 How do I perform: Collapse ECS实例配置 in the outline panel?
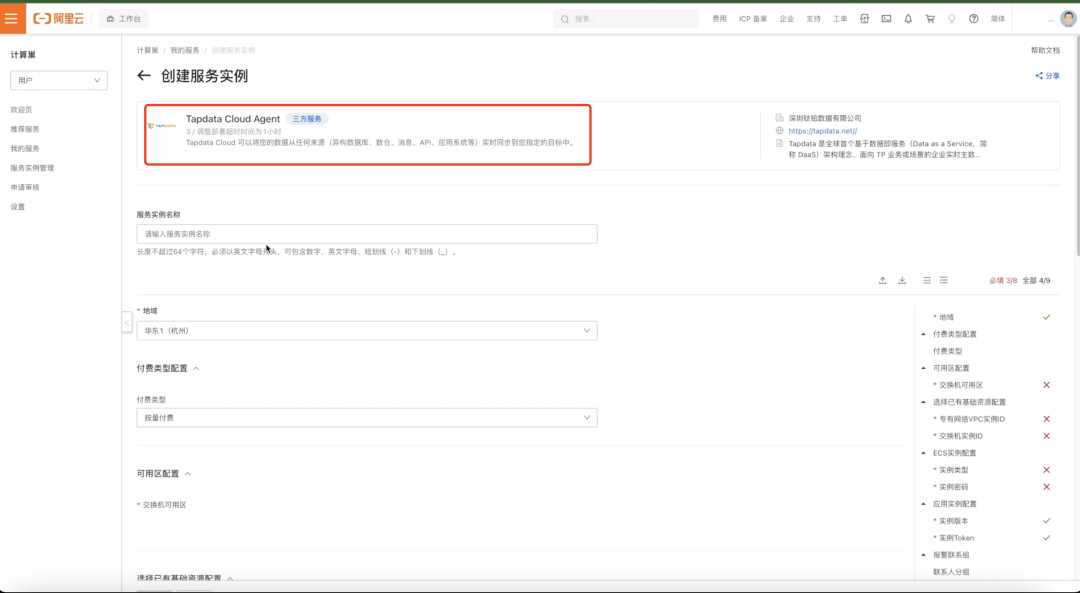pyautogui.click(x=924, y=452)
